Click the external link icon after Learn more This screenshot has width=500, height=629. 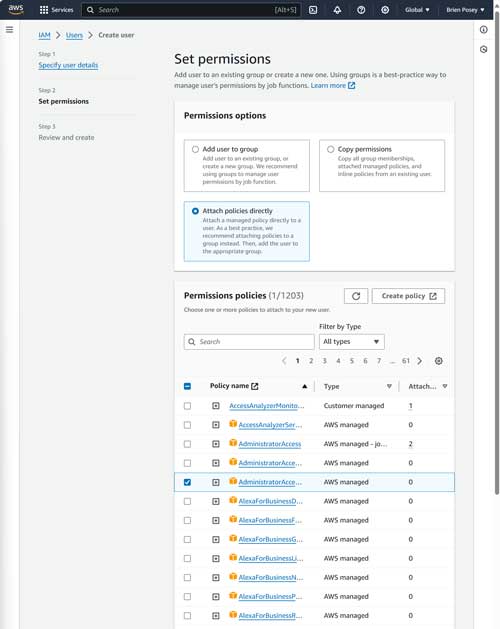click(352, 85)
